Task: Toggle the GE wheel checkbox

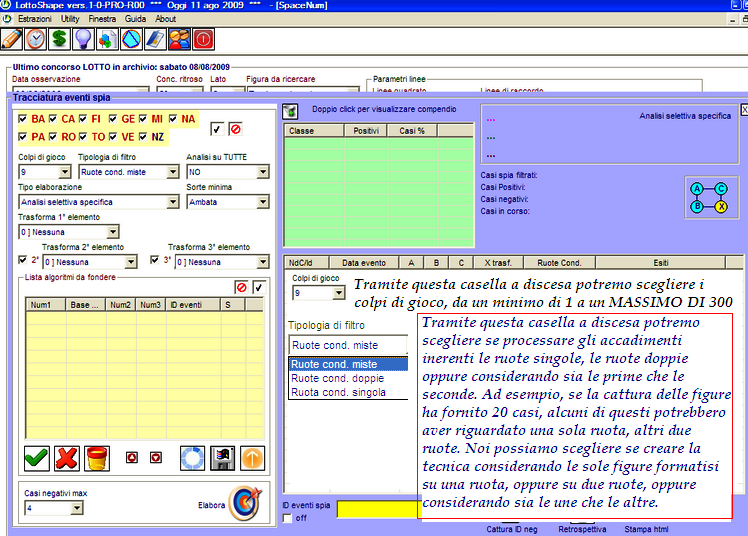Action: click(x=113, y=118)
